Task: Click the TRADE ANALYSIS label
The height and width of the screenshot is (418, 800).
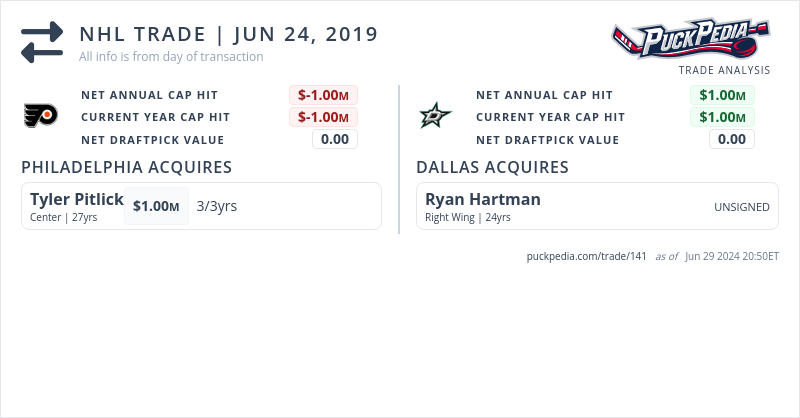Action: pyautogui.click(x=724, y=70)
